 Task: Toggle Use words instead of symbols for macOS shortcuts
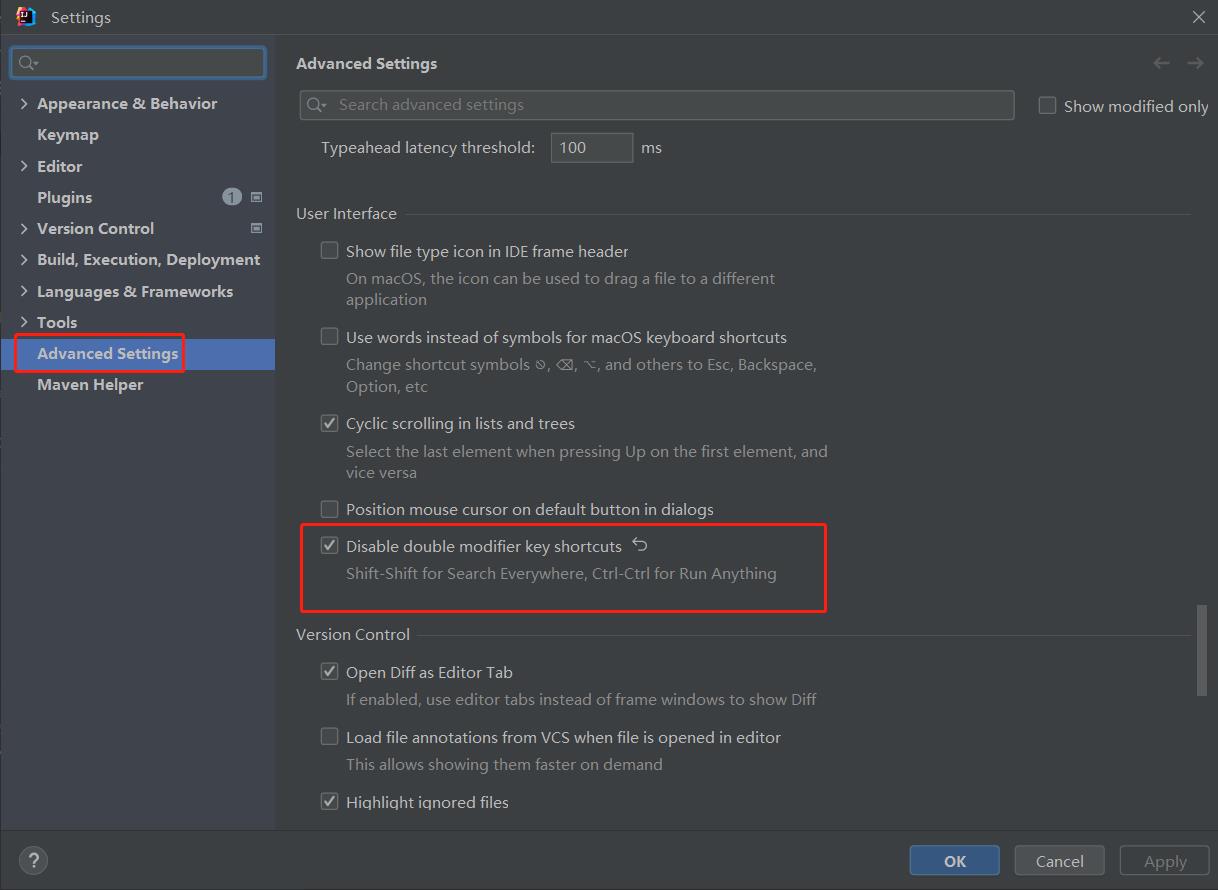point(329,337)
